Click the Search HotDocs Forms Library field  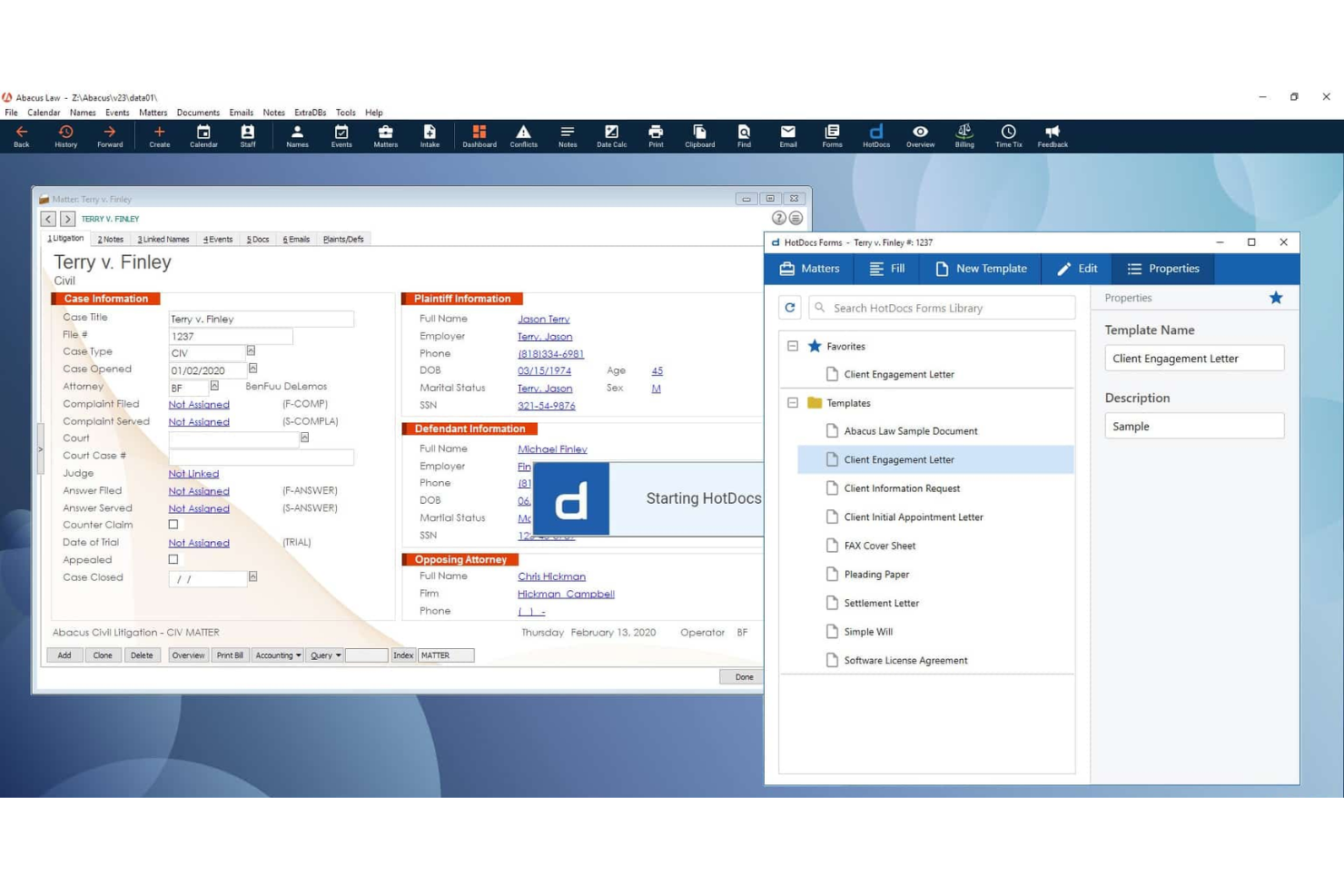[x=942, y=308]
